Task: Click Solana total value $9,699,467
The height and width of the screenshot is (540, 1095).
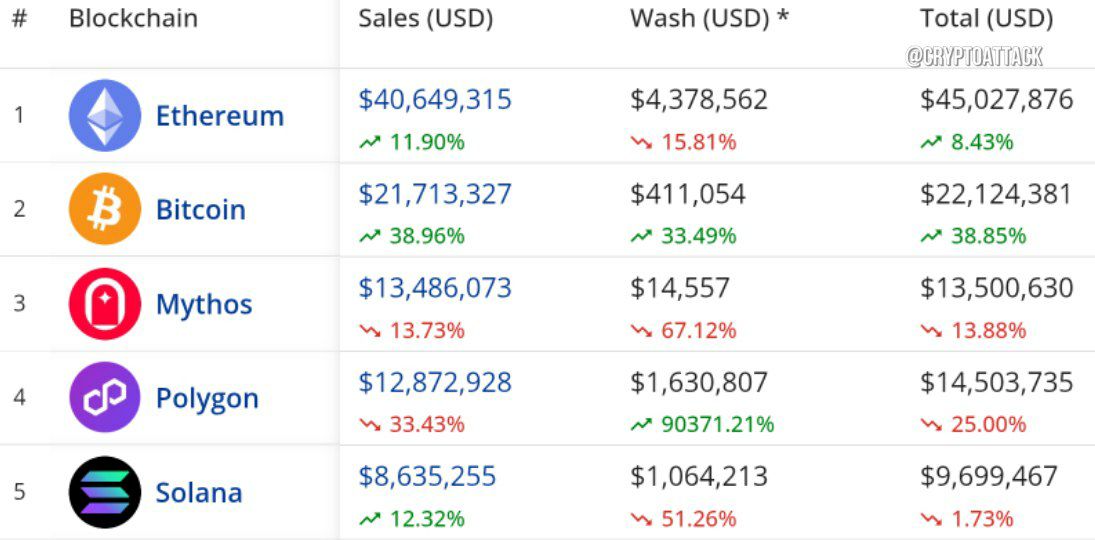Action: tap(989, 476)
